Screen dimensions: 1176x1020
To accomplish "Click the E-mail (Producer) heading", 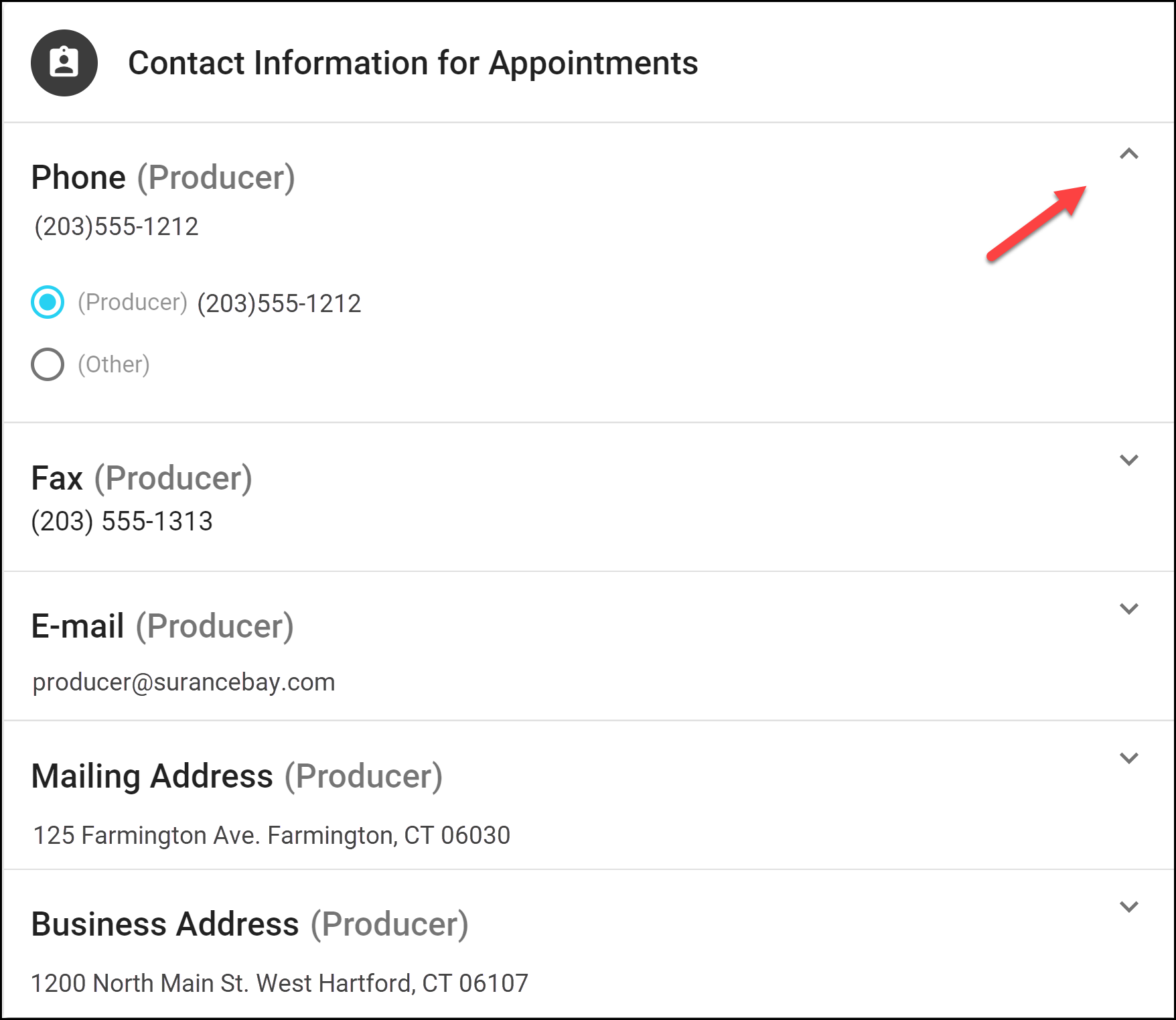I will pyautogui.click(x=163, y=626).
